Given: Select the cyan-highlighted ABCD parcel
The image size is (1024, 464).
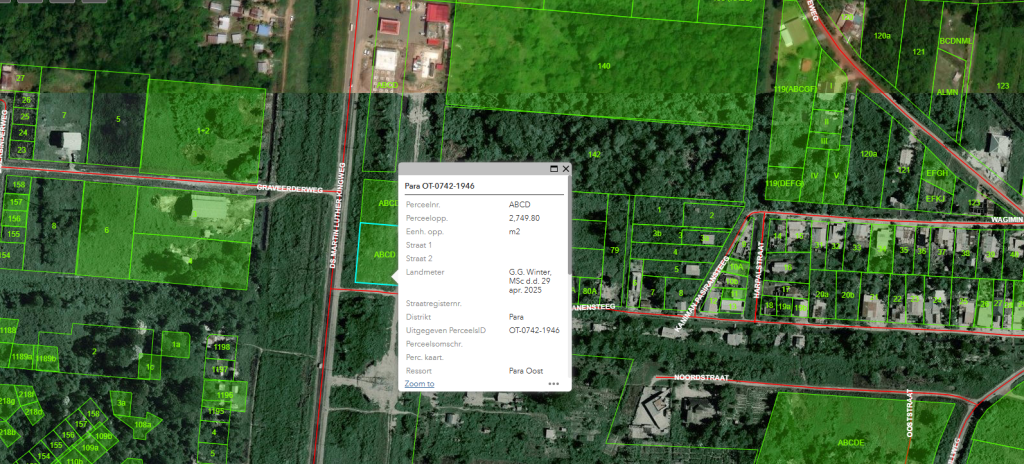Looking at the screenshot, I should pyautogui.click(x=376, y=255).
